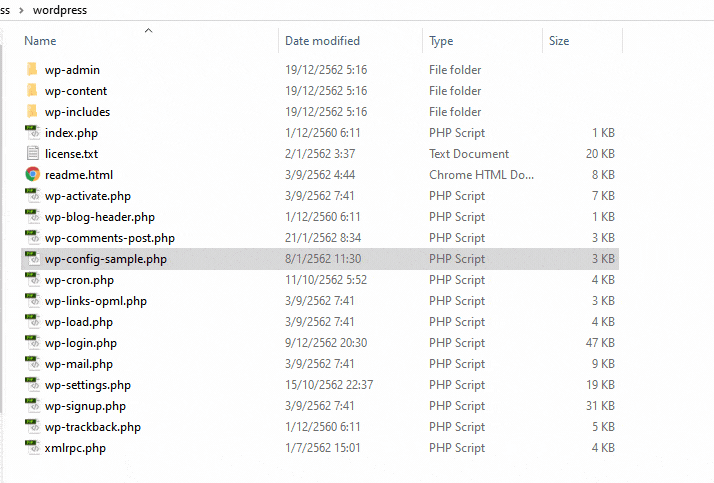
Task: Click the wp-links-opml.php file icon
Action: pos(32,300)
